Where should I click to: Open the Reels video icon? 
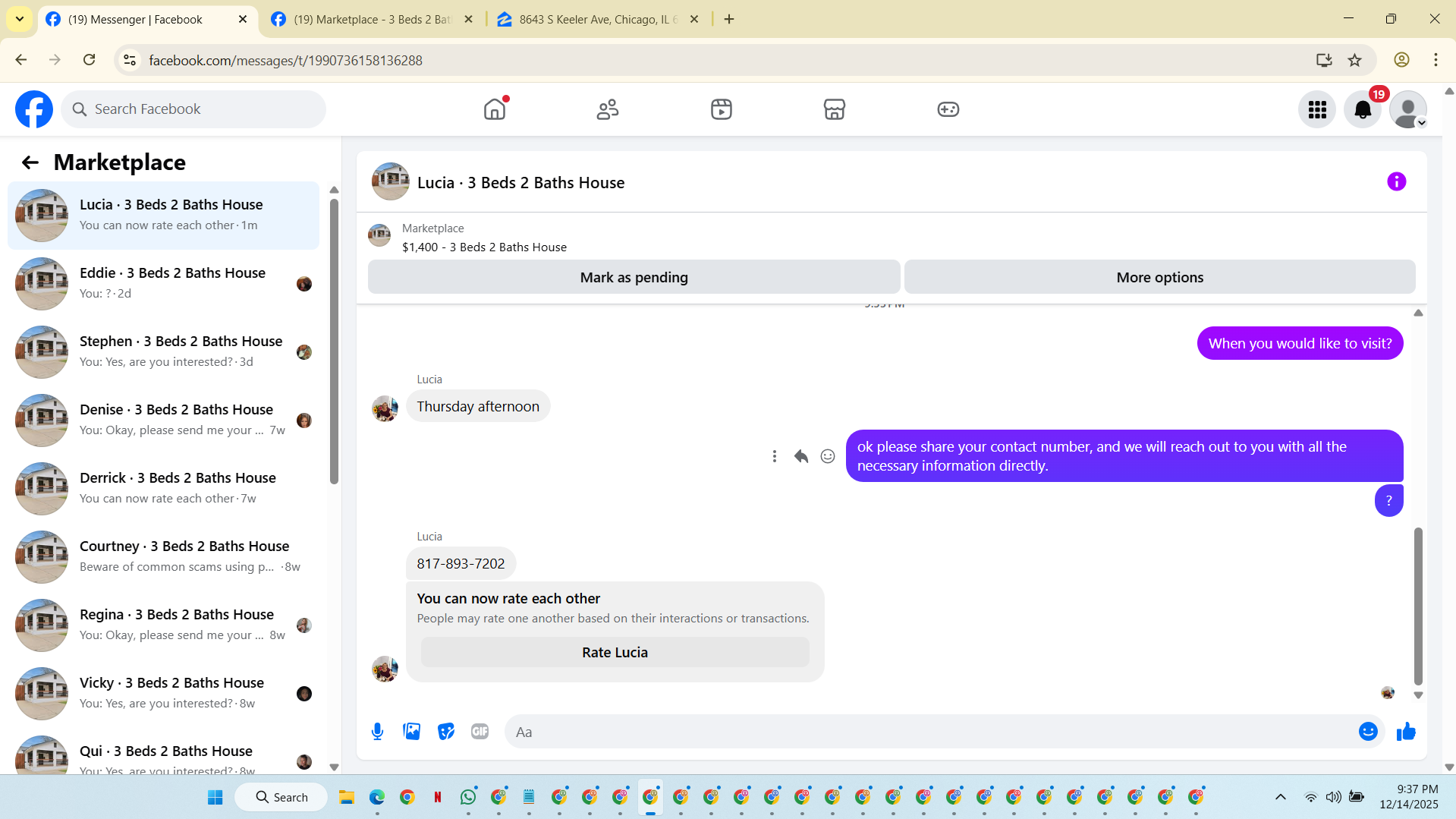tap(722, 109)
